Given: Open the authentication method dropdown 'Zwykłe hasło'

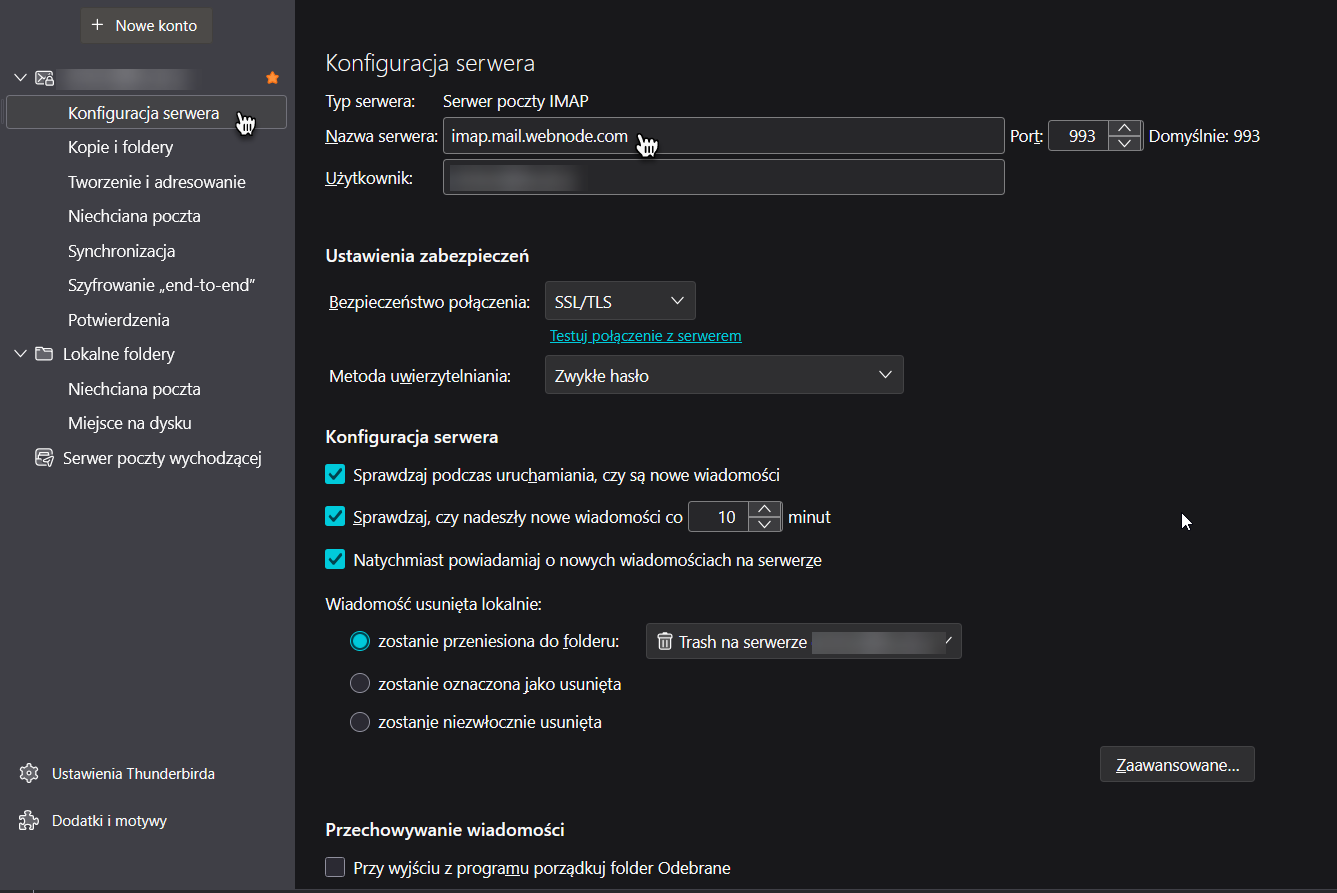Looking at the screenshot, I should [724, 375].
